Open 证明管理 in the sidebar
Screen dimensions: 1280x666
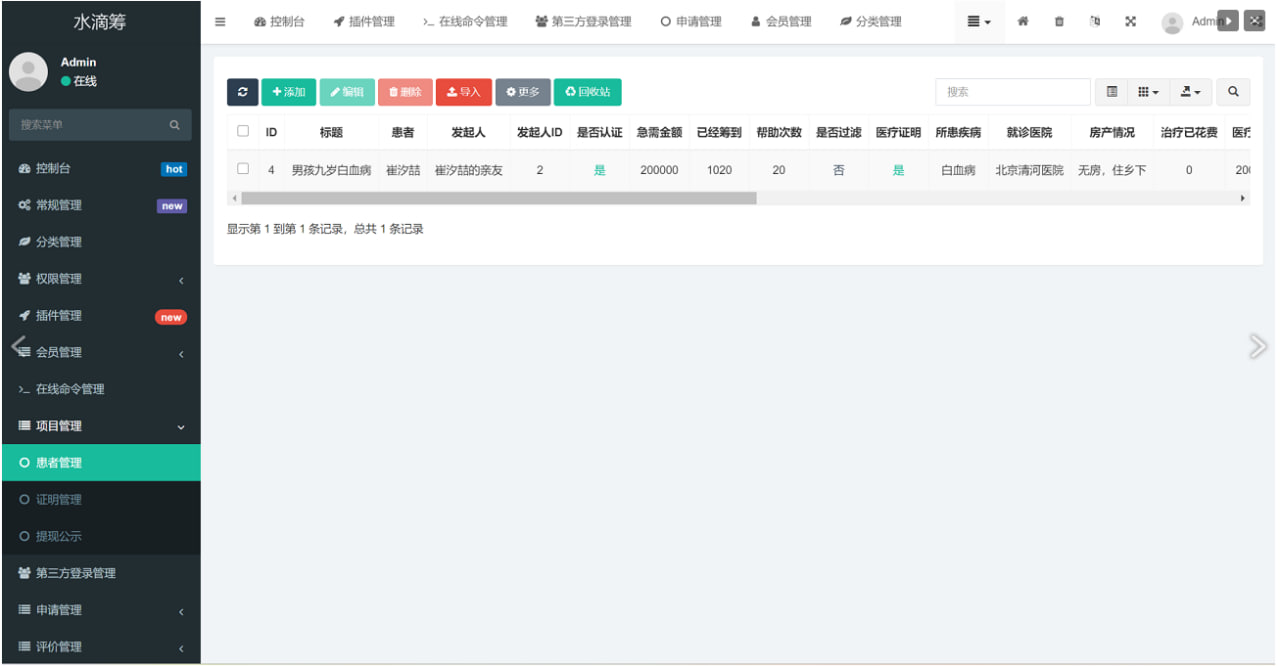coord(59,500)
